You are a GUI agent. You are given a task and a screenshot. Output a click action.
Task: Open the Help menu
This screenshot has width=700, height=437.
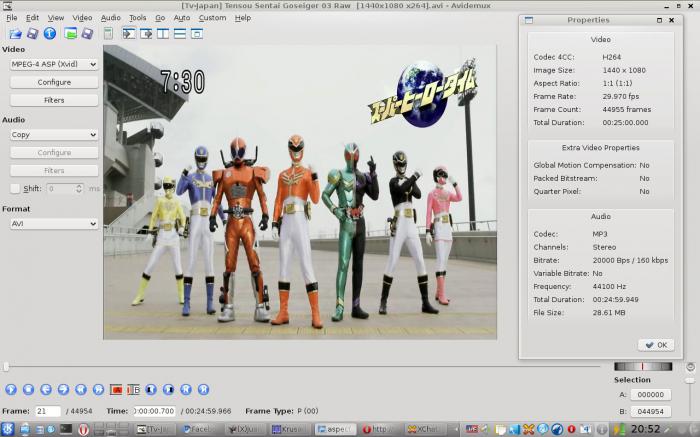point(243,18)
